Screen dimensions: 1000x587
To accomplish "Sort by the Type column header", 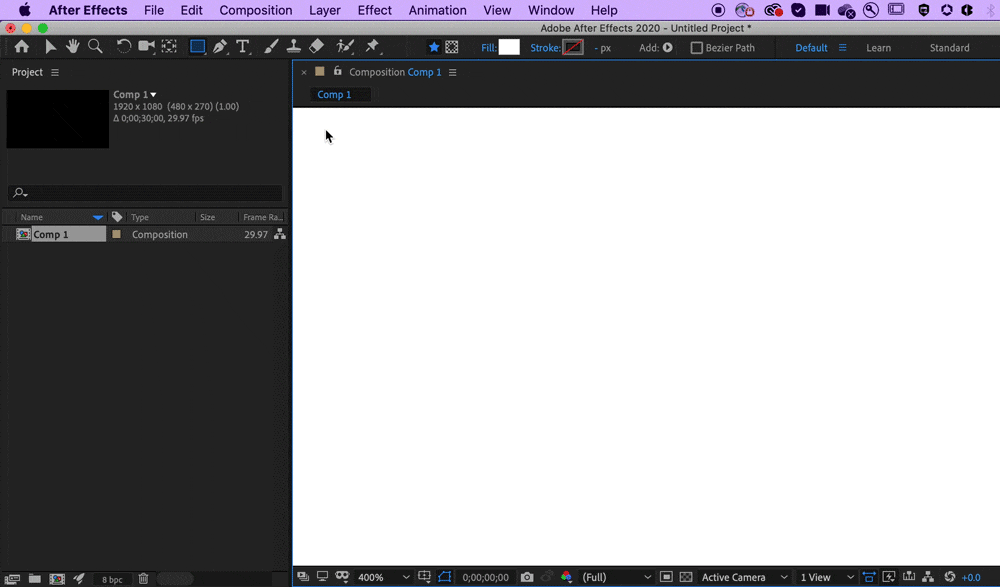I will tap(140, 217).
